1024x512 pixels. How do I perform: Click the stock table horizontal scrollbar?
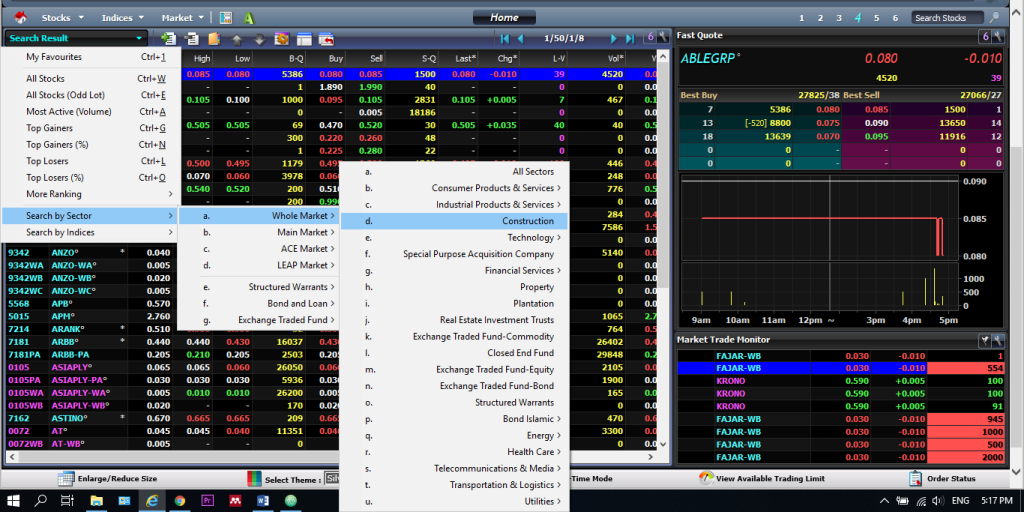tap(330, 456)
